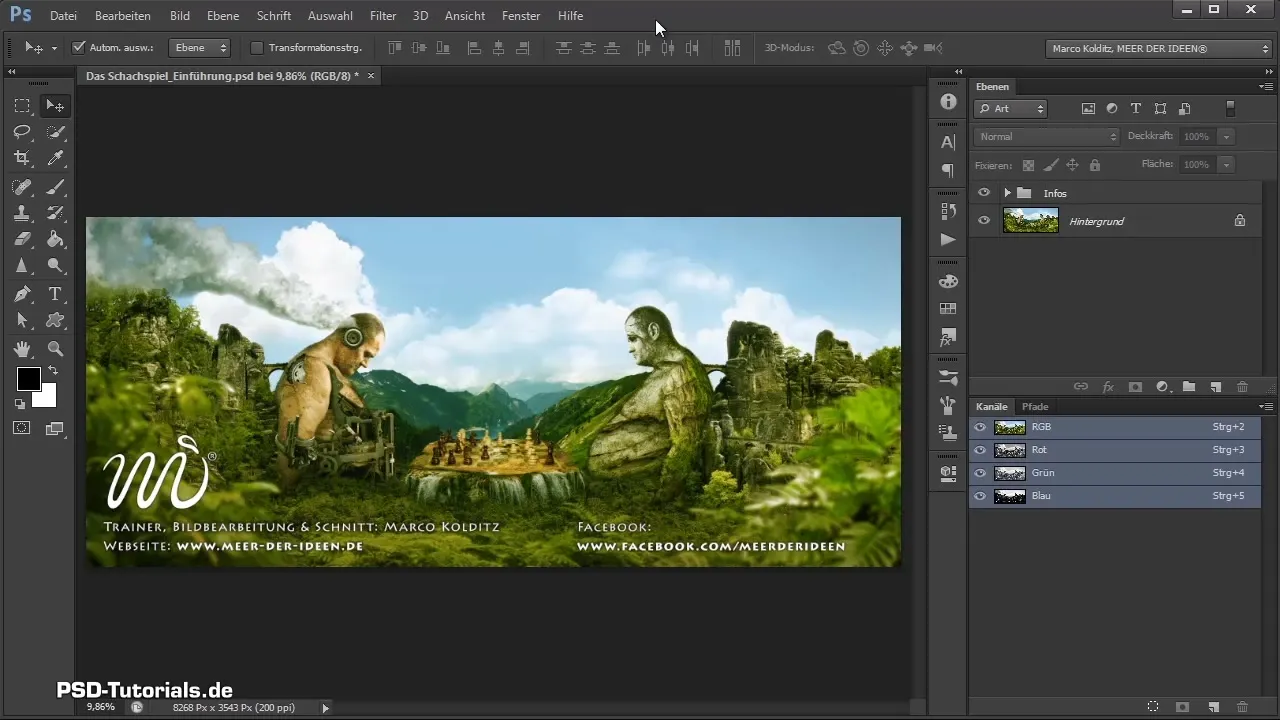Select the Zoom tool in toolbox
1280x720 pixels.
click(x=56, y=349)
